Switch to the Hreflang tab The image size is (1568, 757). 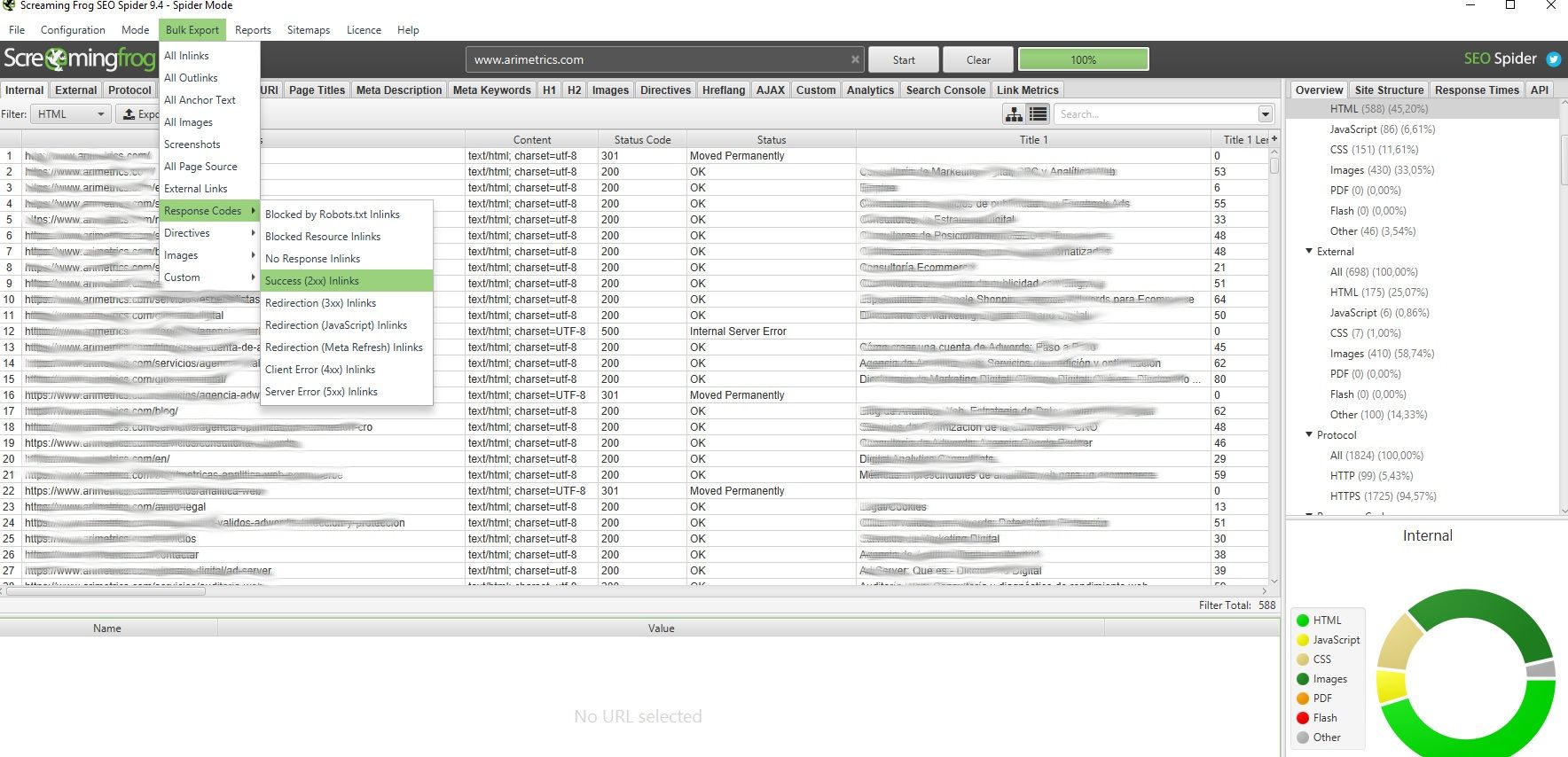(724, 90)
